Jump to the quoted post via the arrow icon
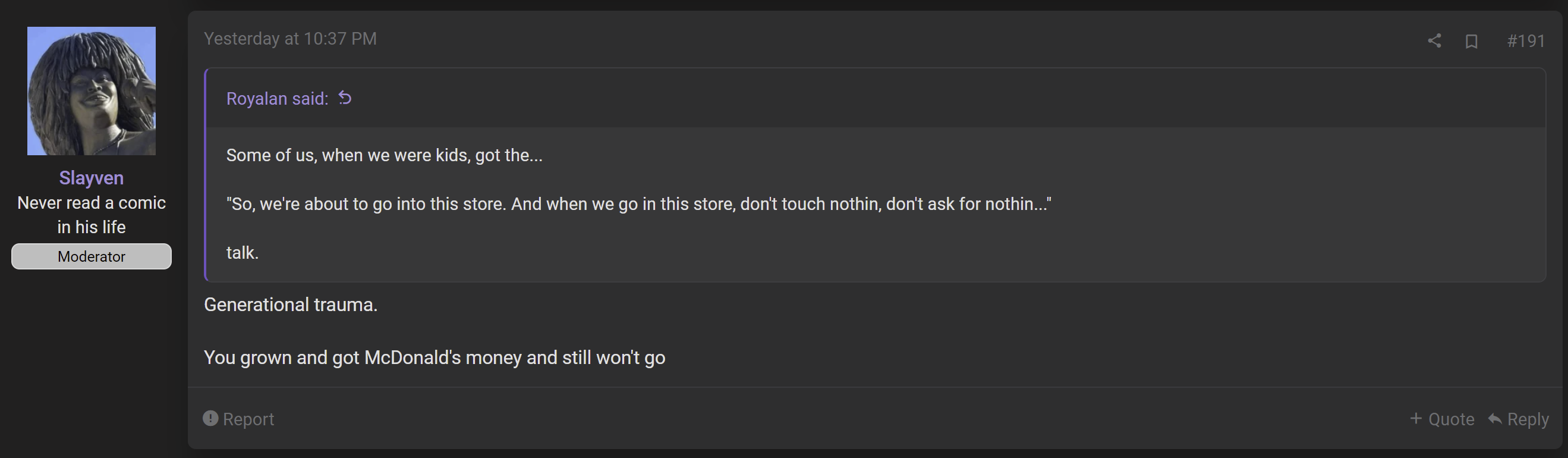1568x458 pixels. [x=345, y=98]
